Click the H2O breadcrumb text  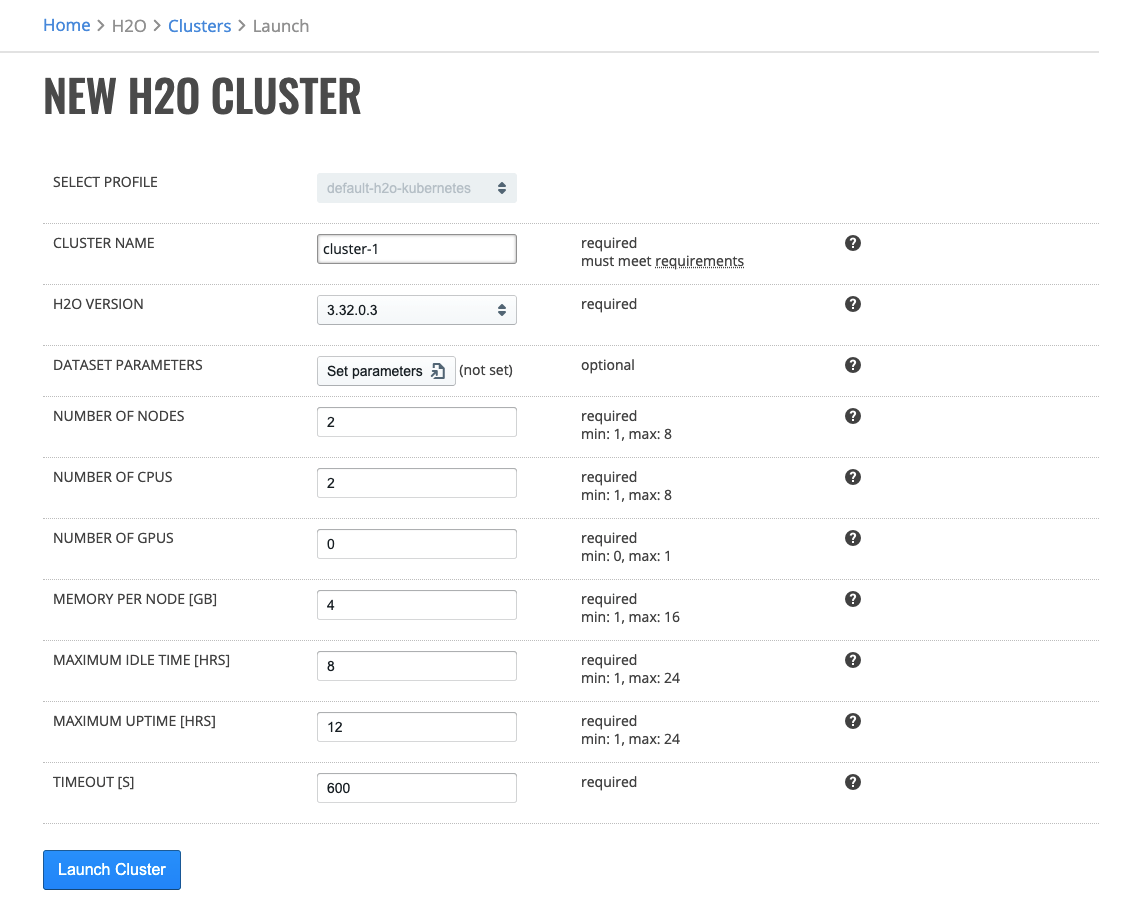click(129, 26)
